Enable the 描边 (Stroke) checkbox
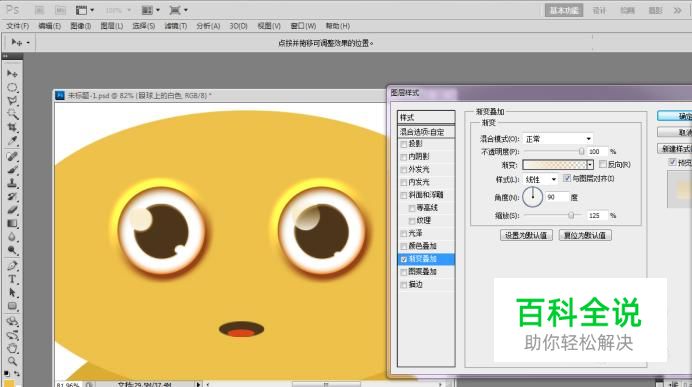Image resolution: width=692 pixels, height=387 pixels. 403,285
